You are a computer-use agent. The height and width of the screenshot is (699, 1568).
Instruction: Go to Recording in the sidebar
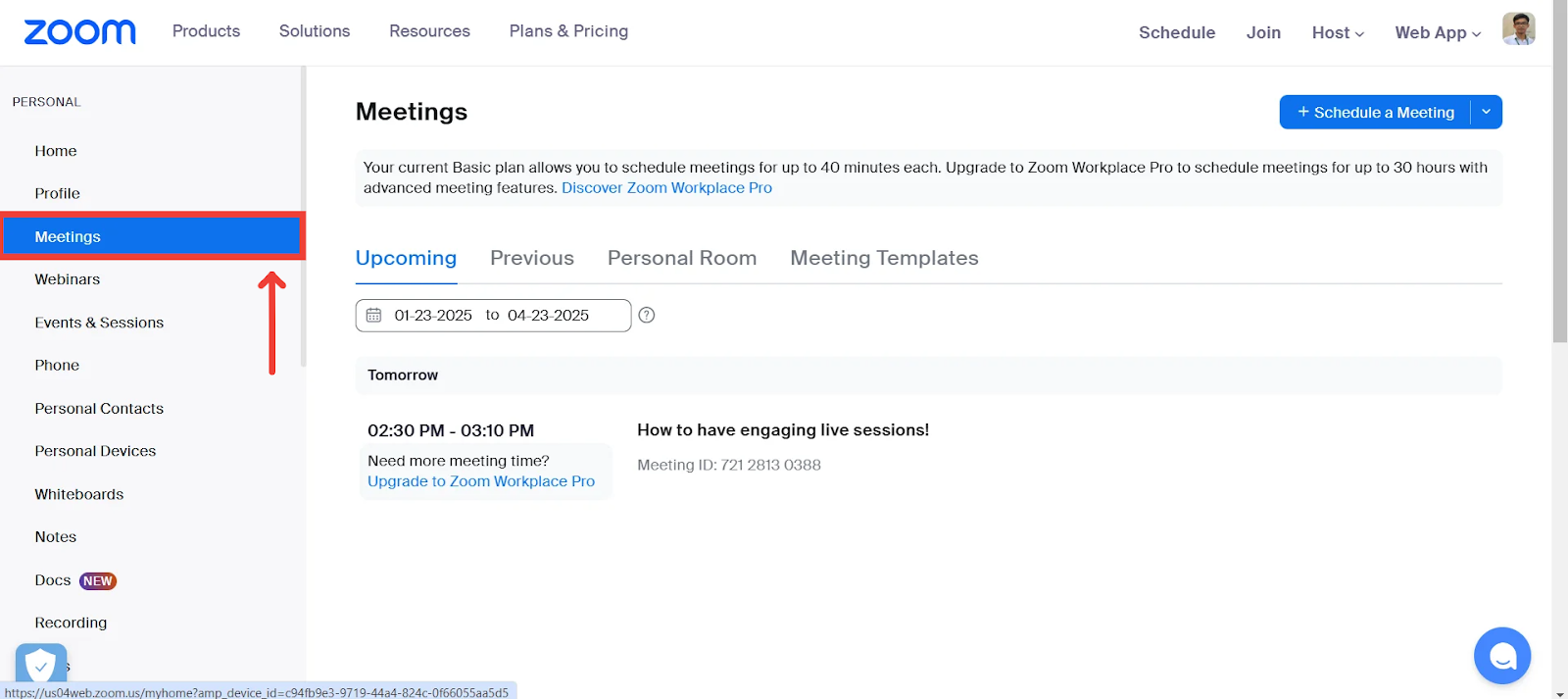tap(71, 623)
